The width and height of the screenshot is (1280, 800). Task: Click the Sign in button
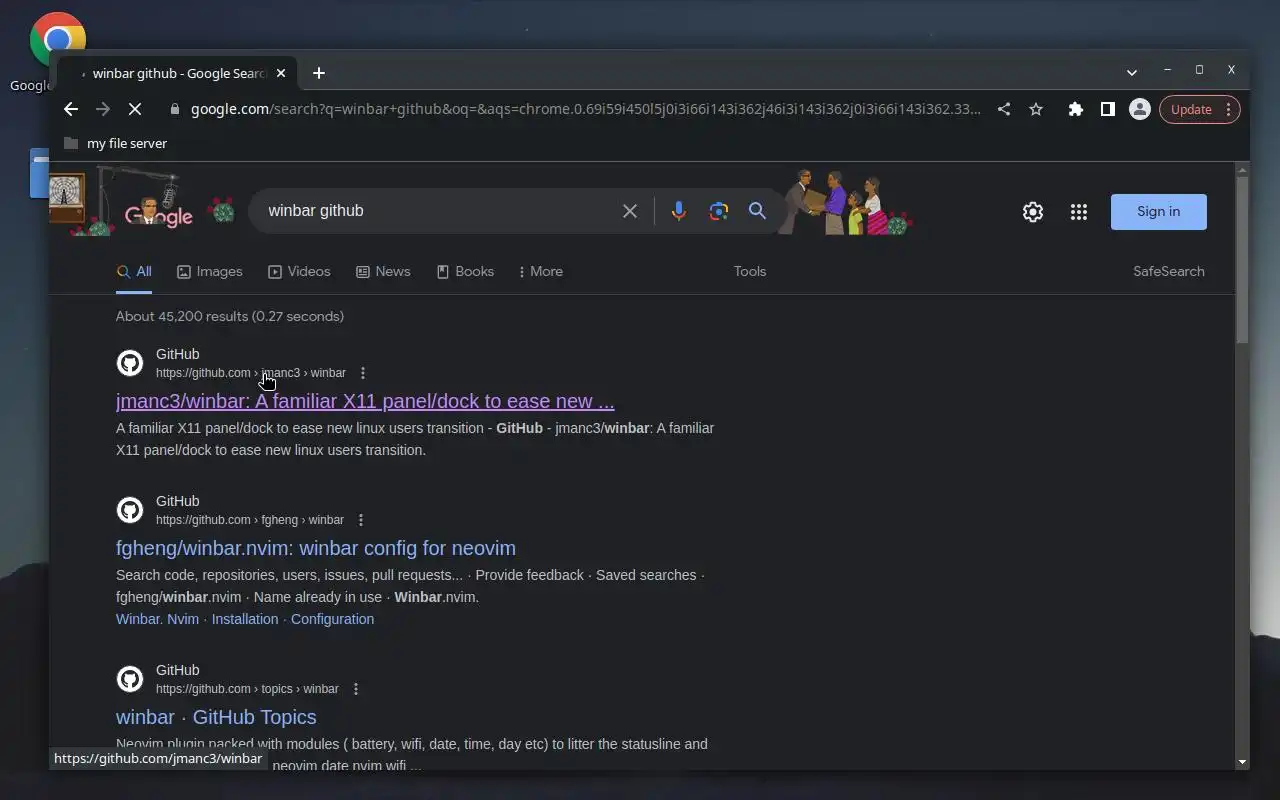(1158, 212)
